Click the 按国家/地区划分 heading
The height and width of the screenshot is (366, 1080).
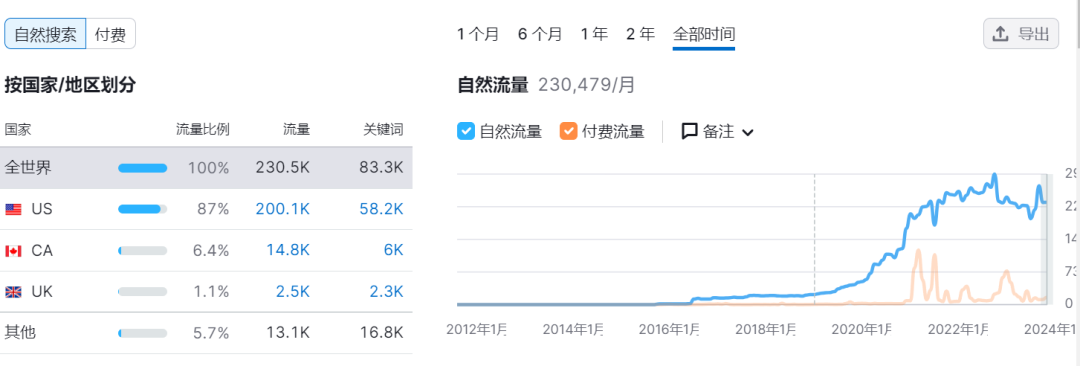pyautogui.click(x=70, y=85)
